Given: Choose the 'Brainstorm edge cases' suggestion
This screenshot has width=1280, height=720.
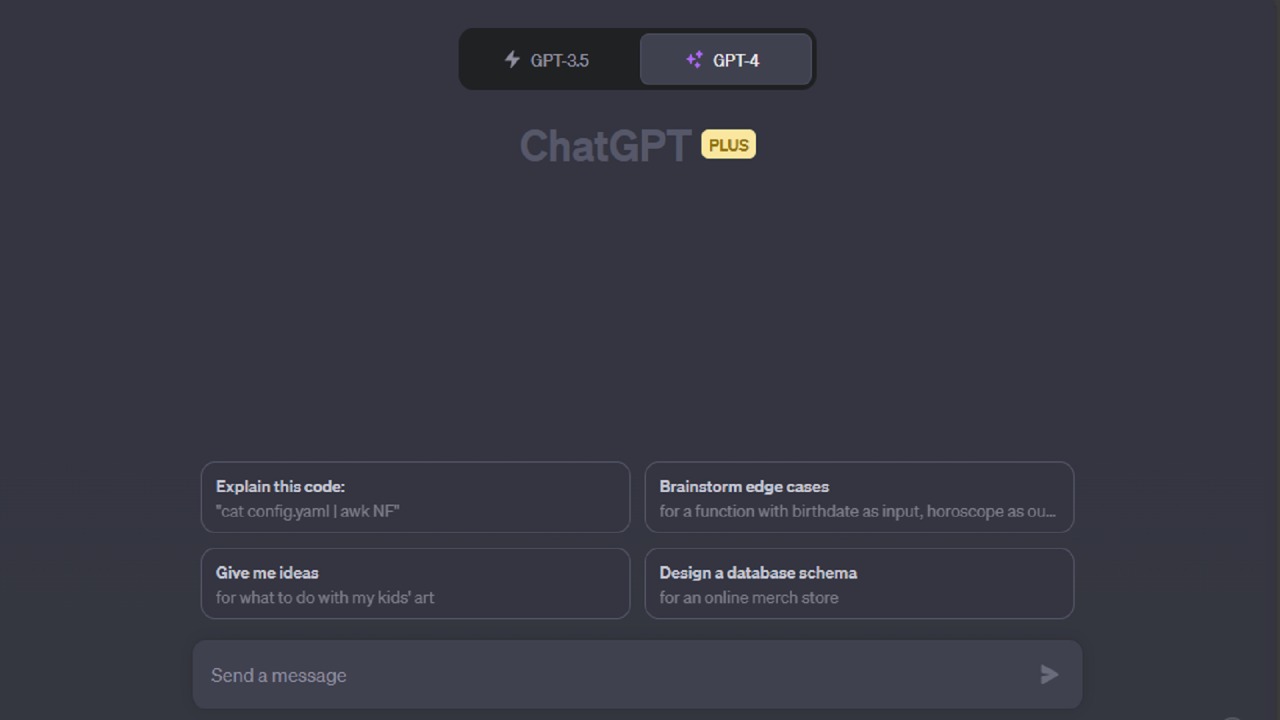Looking at the screenshot, I should (x=859, y=497).
